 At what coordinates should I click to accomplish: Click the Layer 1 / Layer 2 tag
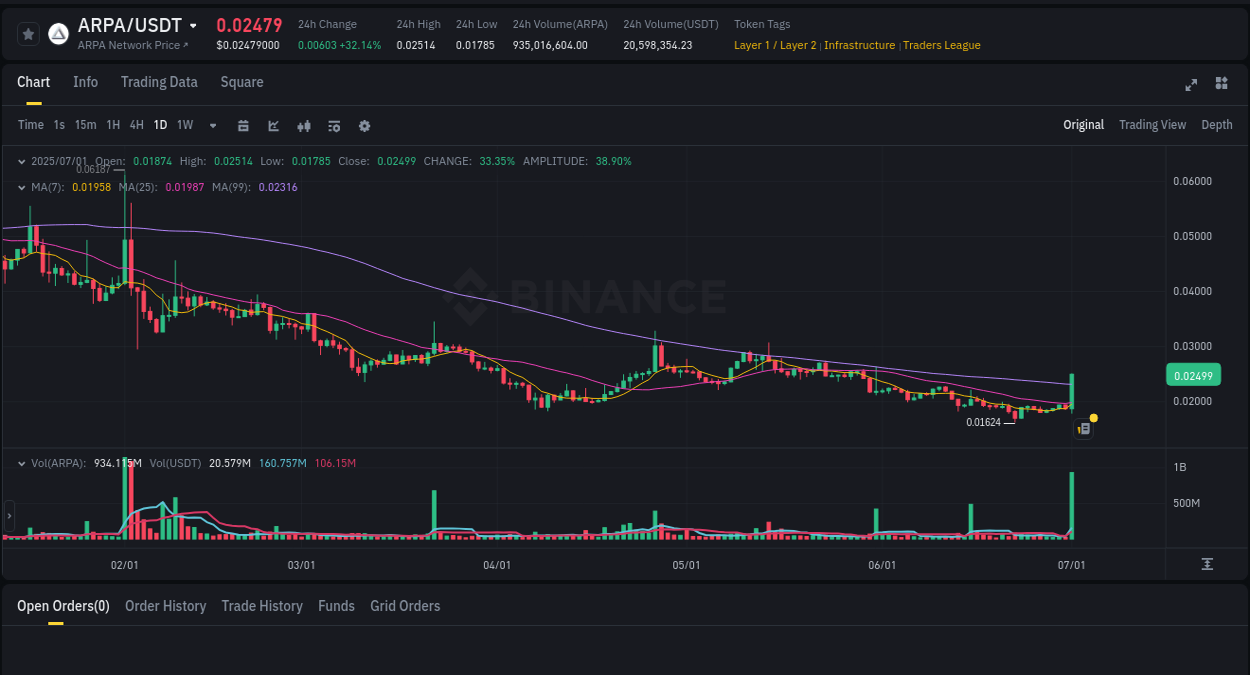click(774, 45)
